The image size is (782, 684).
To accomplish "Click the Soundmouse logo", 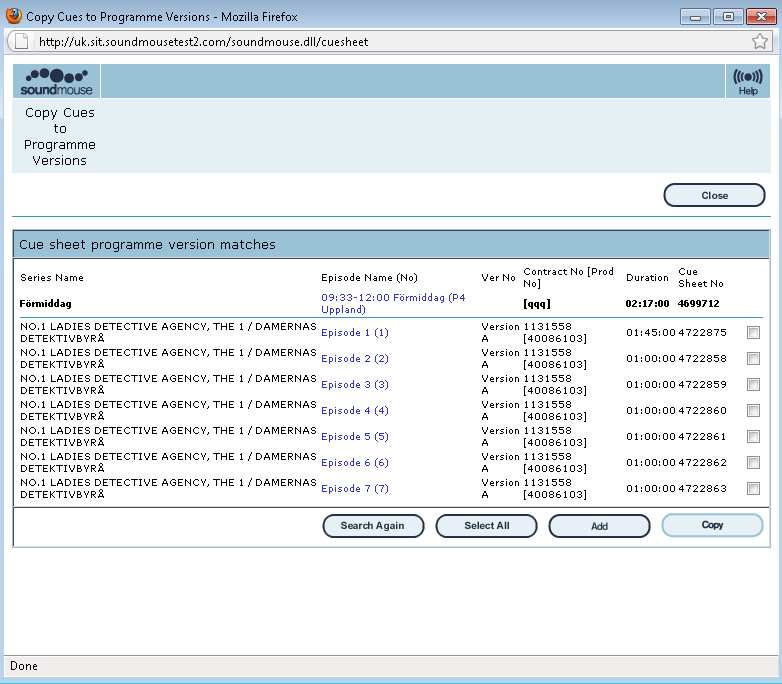I will coord(56,81).
